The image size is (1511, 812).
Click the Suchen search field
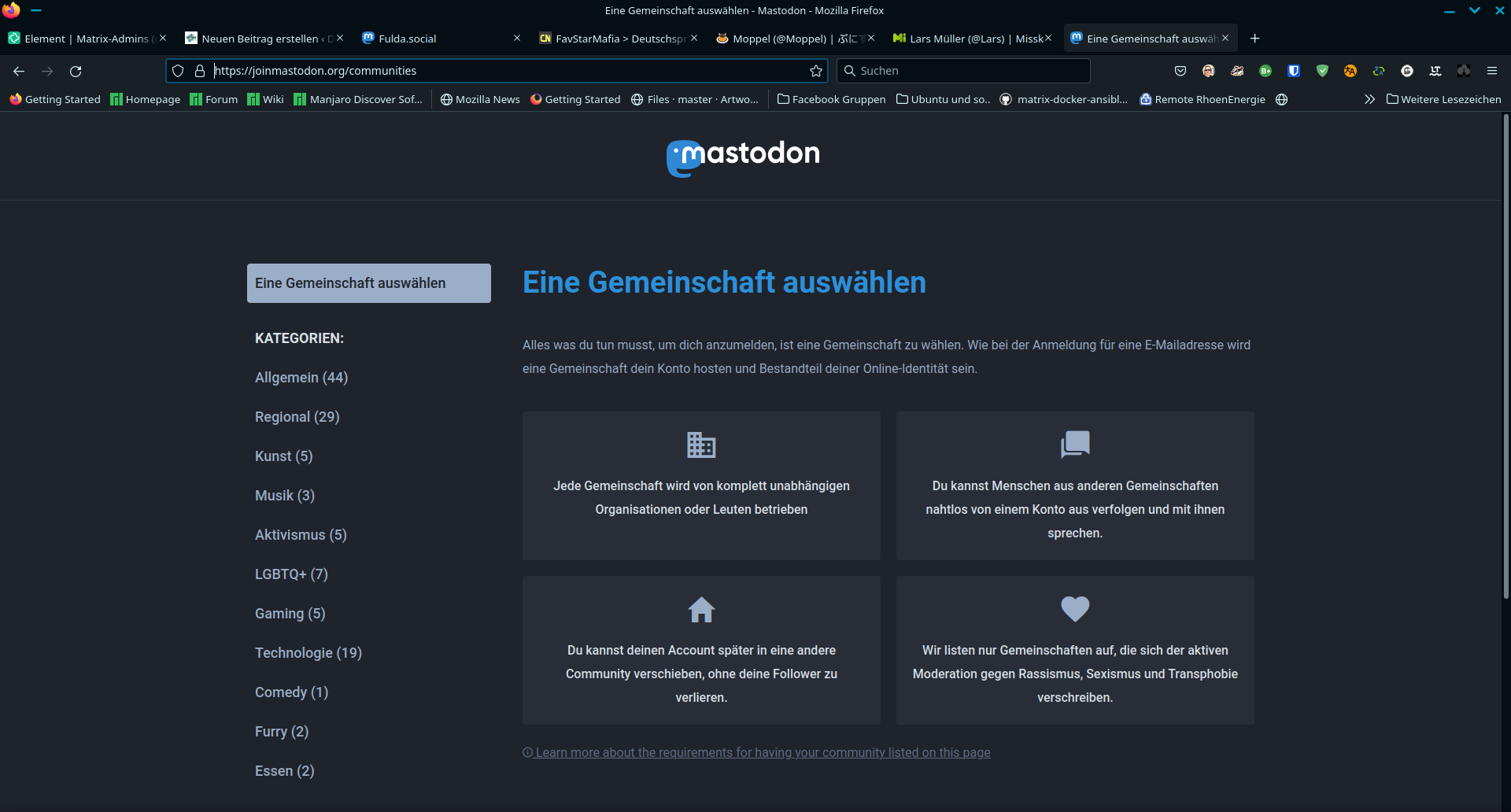(963, 71)
